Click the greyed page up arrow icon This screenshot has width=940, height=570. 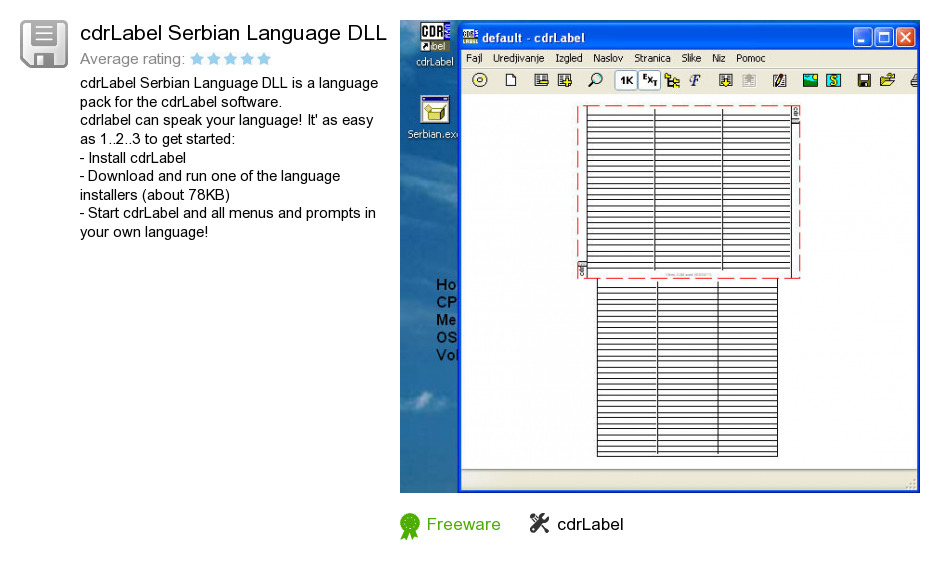749,80
